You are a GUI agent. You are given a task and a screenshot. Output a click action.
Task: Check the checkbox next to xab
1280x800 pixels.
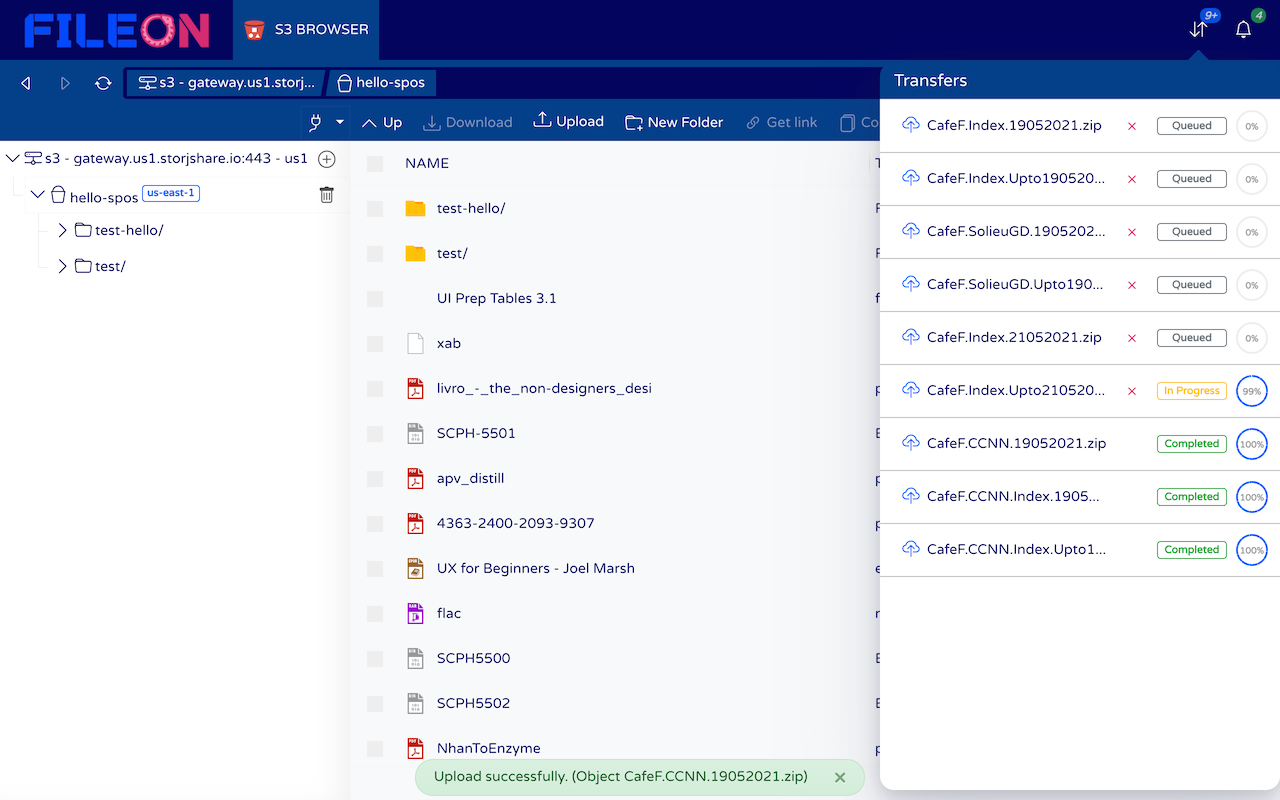pyautogui.click(x=375, y=344)
